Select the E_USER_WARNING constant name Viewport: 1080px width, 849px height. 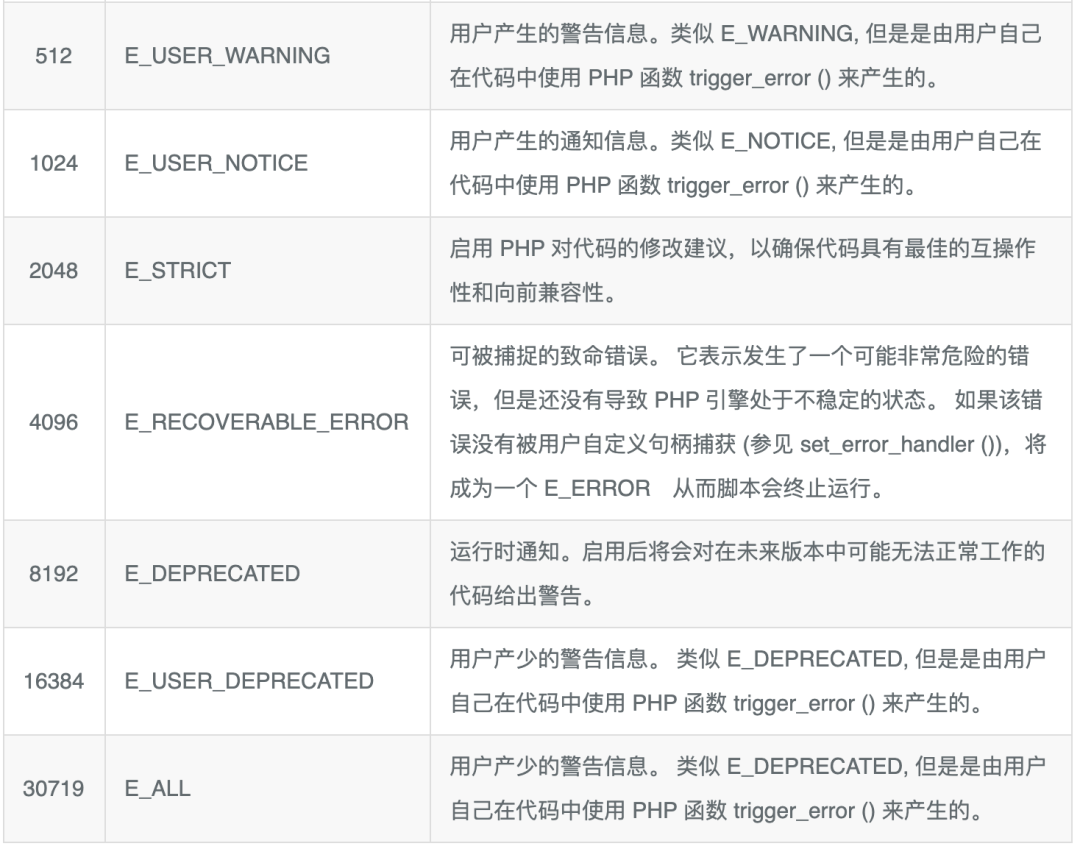pyautogui.click(x=227, y=56)
